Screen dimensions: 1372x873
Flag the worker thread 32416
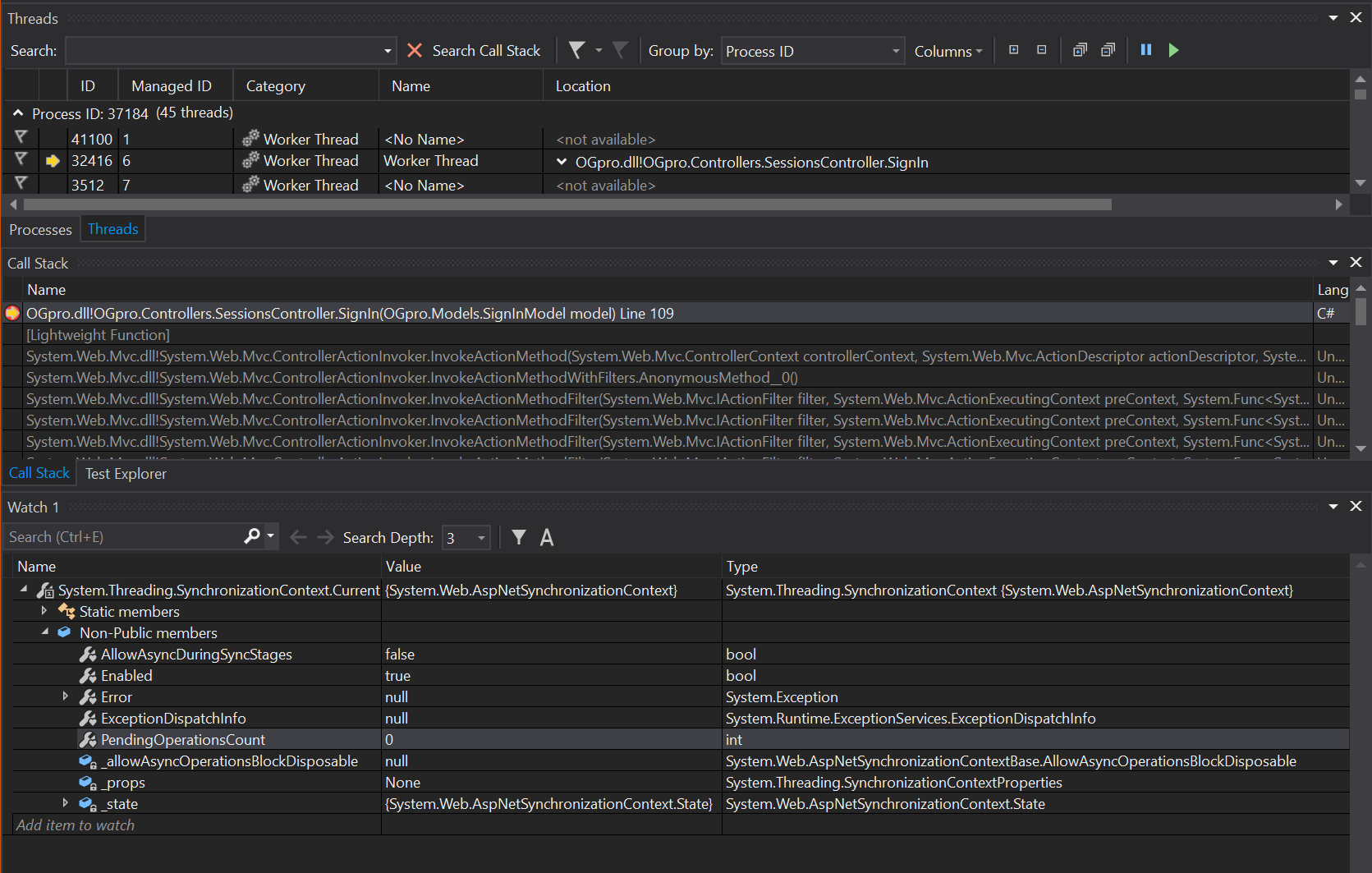(x=21, y=161)
